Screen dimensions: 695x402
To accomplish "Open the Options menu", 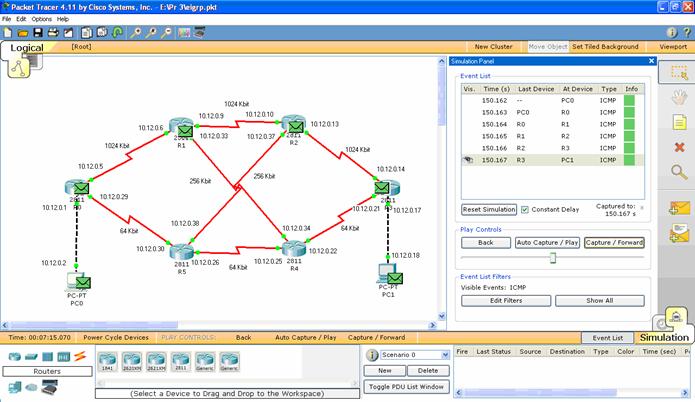I will click(40, 19).
